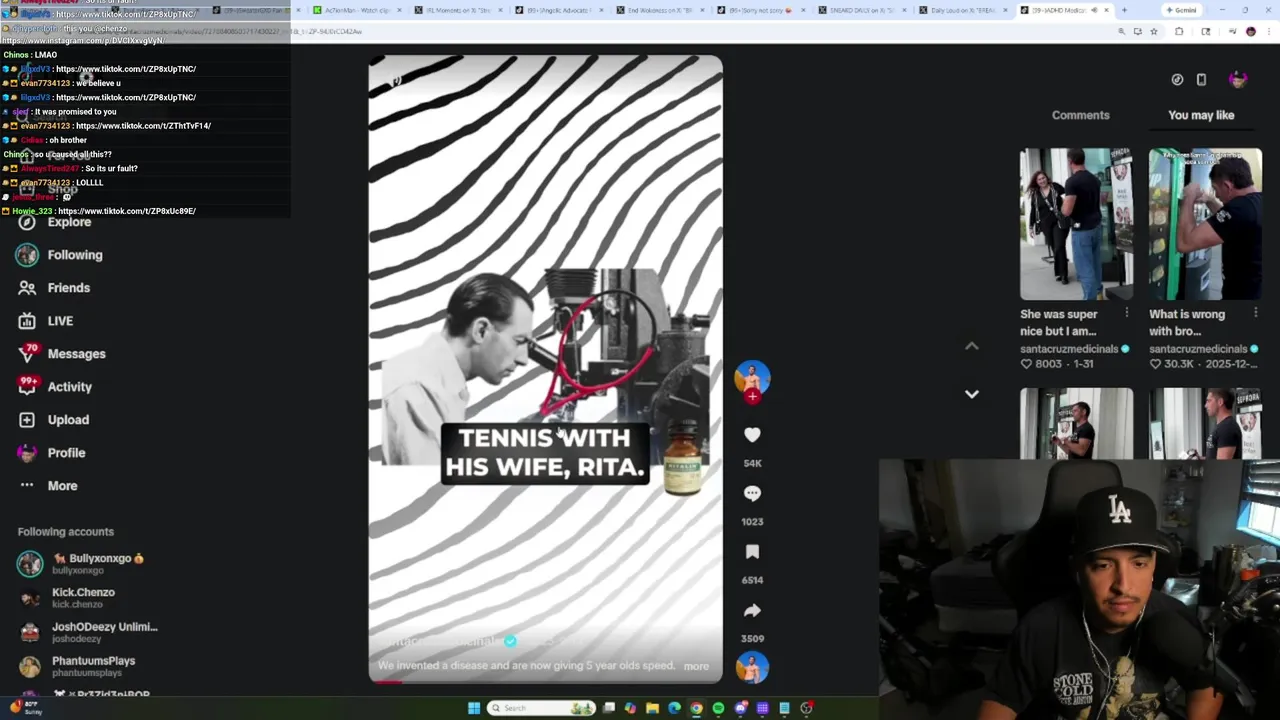Switch to the You may like tab
The image size is (1280, 720).
pos(1201,115)
